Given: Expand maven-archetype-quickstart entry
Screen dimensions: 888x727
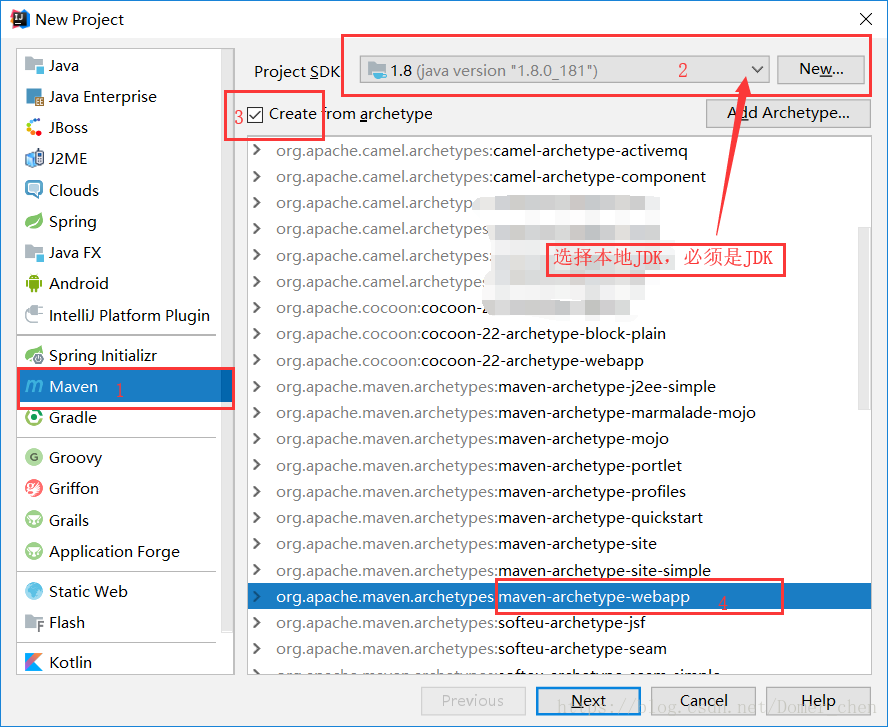Looking at the screenshot, I should point(257,518).
